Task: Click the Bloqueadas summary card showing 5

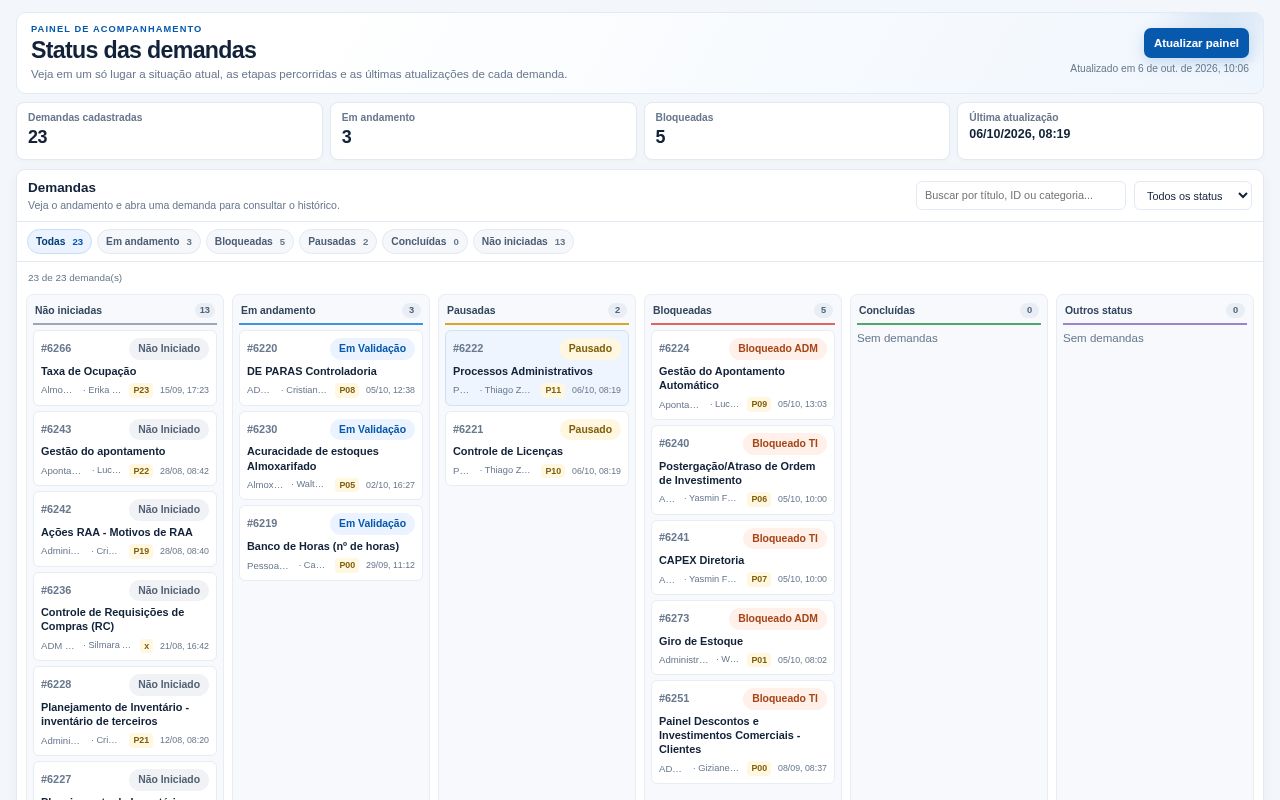Action: pos(797,131)
